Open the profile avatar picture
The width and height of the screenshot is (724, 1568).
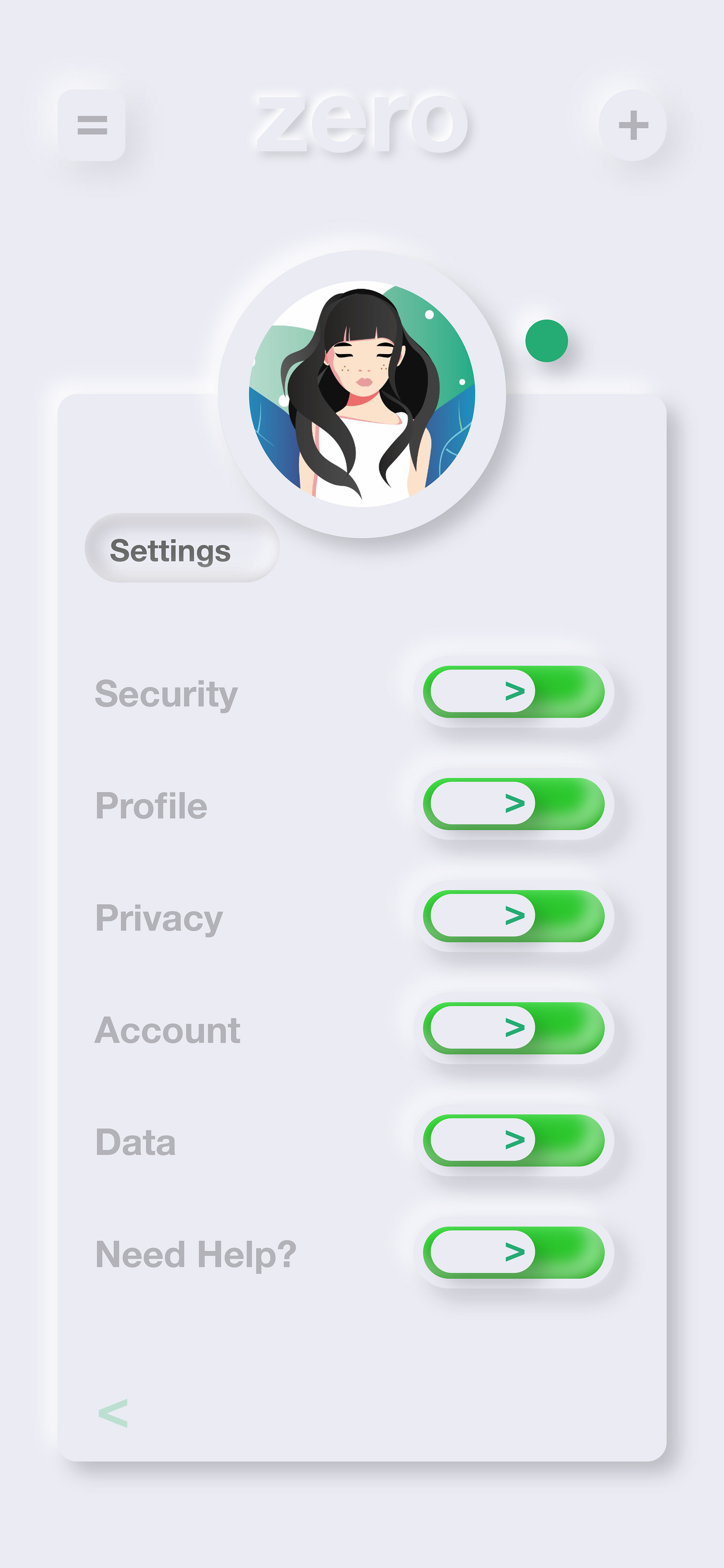362,394
